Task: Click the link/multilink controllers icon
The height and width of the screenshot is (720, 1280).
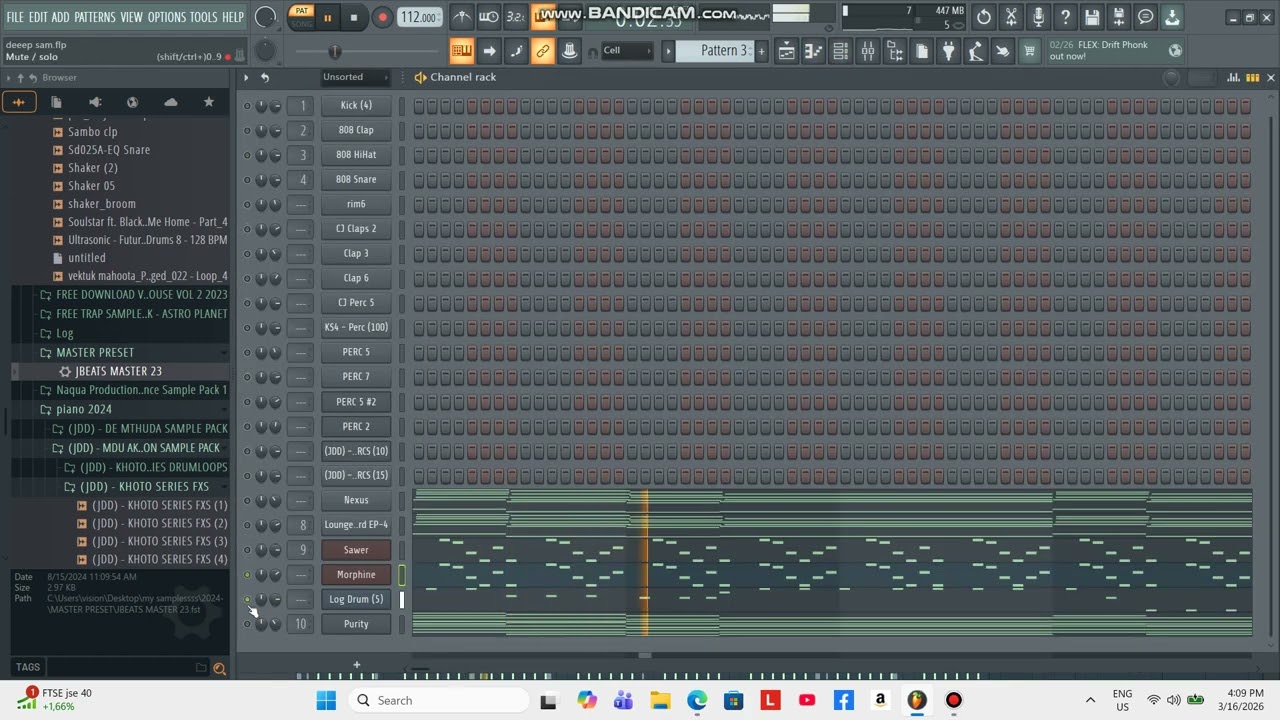Action: 543,51
